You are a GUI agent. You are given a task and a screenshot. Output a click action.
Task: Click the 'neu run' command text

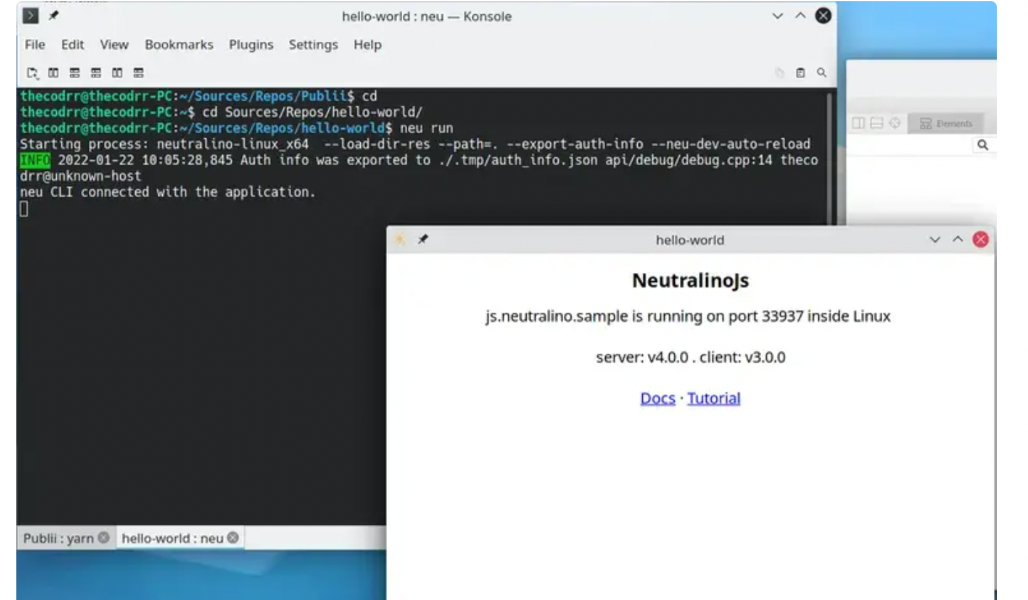(x=426, y=129)
